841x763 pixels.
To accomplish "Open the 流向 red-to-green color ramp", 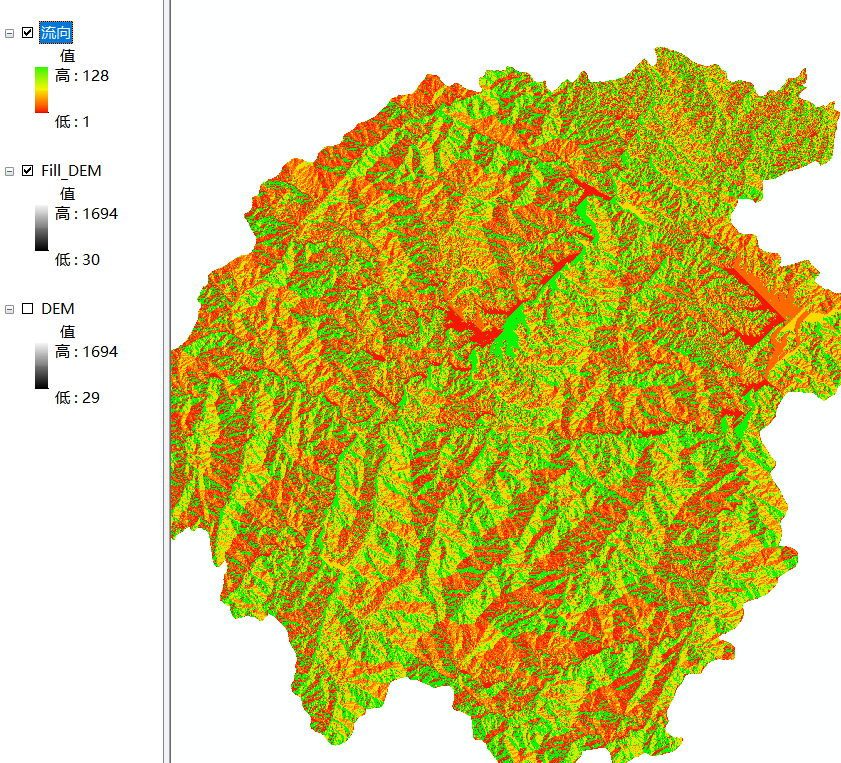I will pyautogui.click(x=41, y=90).
